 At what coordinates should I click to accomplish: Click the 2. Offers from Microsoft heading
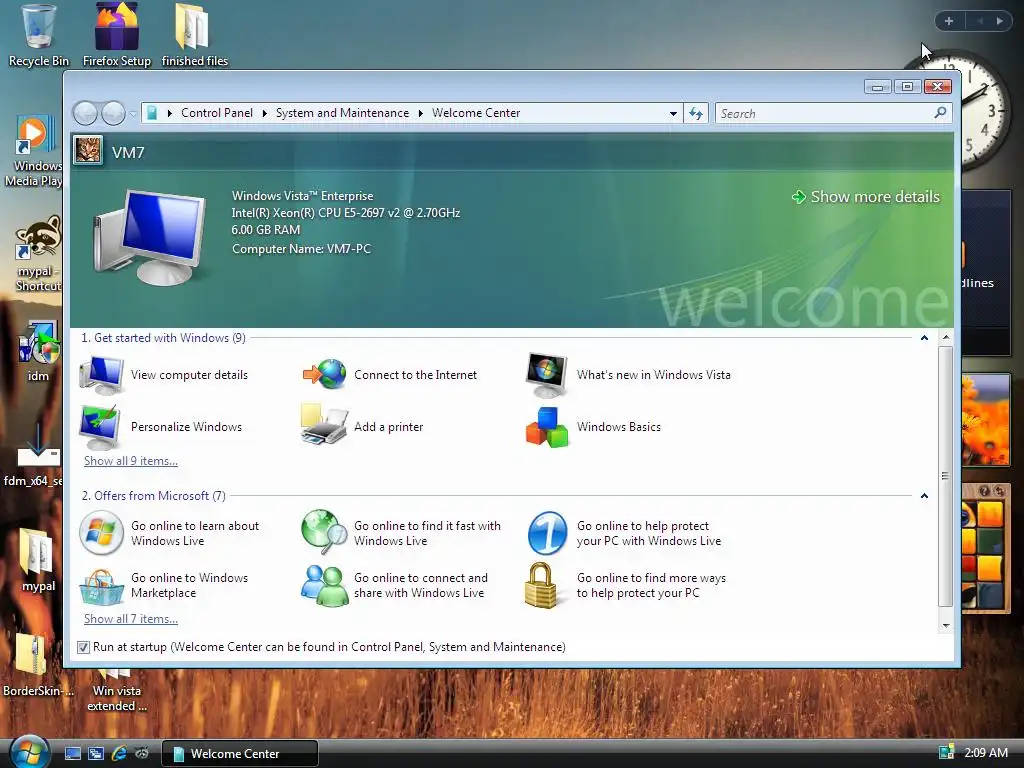tap(153, 496)
